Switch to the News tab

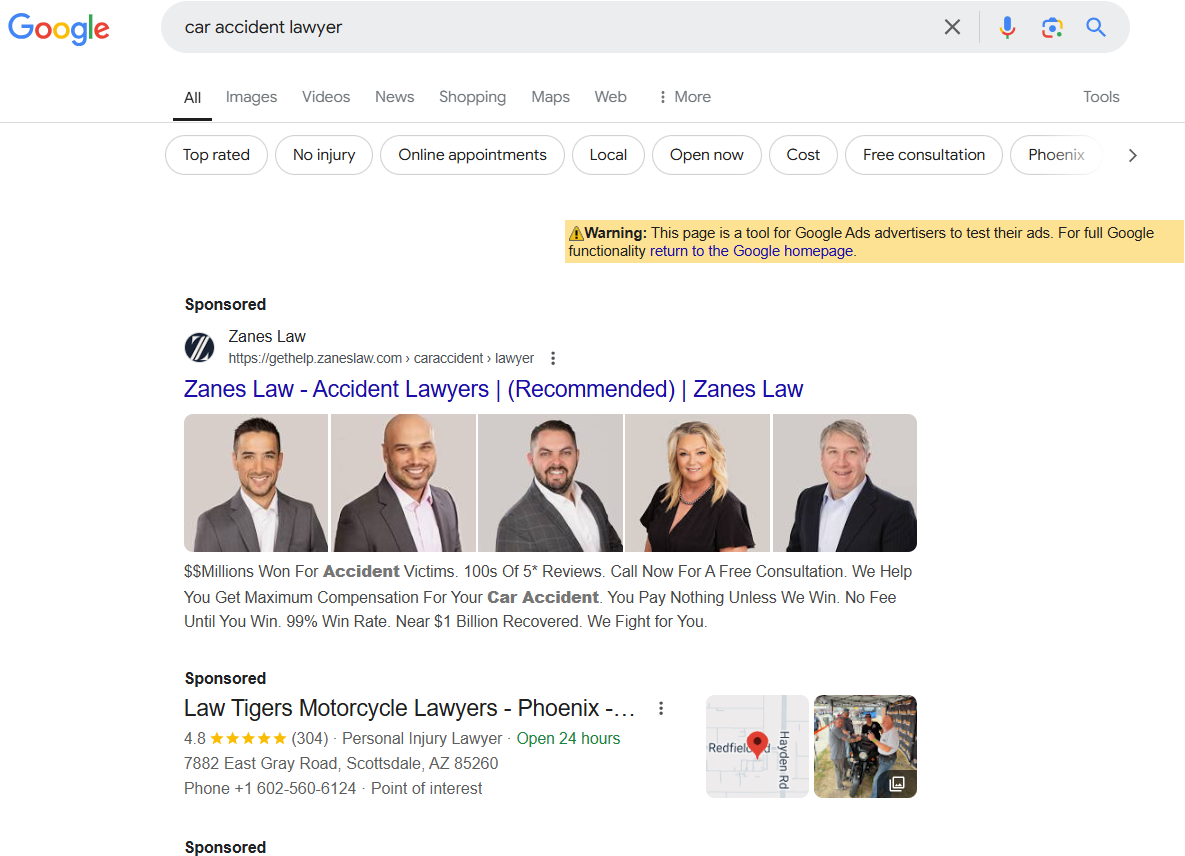394,96
